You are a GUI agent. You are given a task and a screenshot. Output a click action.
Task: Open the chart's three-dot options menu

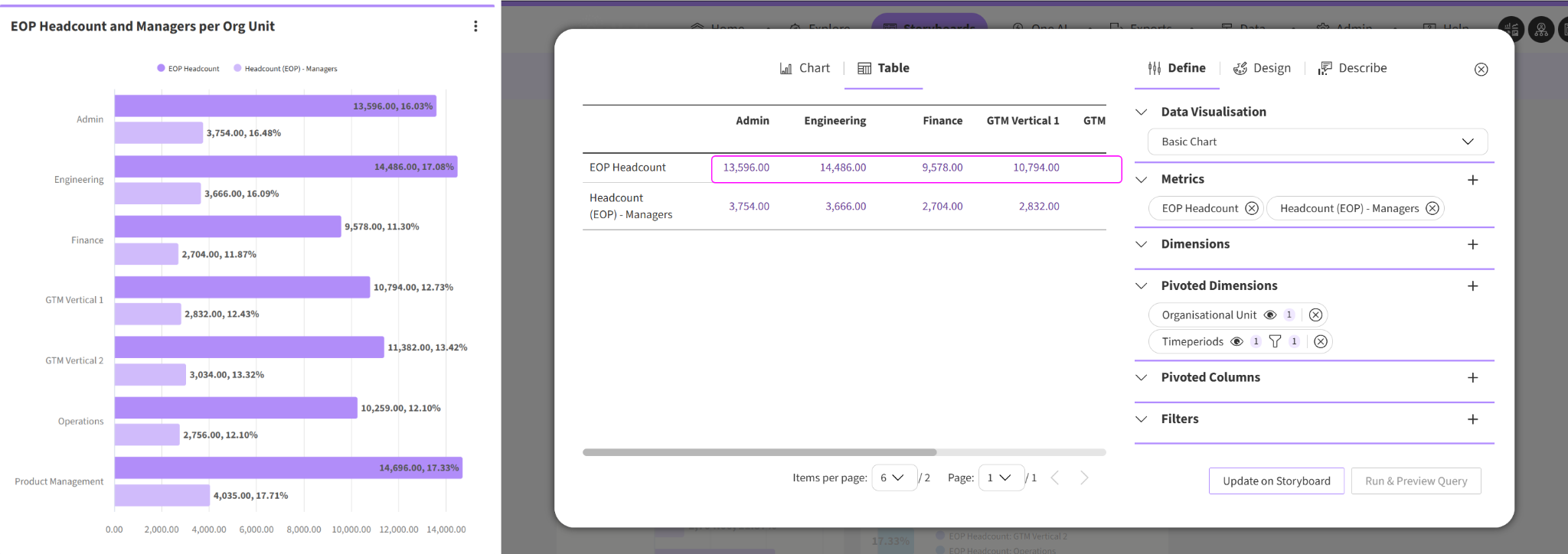[475, 26]
